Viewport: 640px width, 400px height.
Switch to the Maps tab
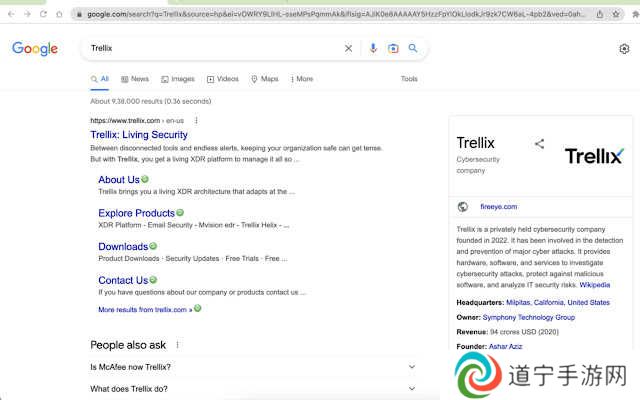click(x=264, y=79)
